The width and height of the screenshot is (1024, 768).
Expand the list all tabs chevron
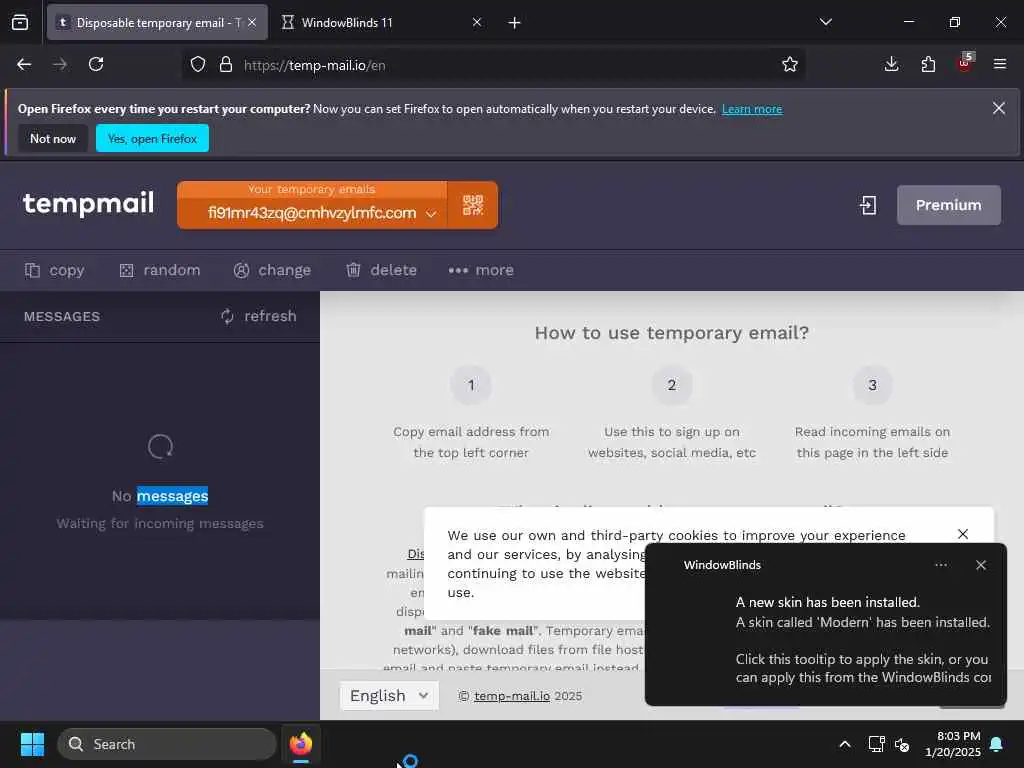click(x=825, y=22)
